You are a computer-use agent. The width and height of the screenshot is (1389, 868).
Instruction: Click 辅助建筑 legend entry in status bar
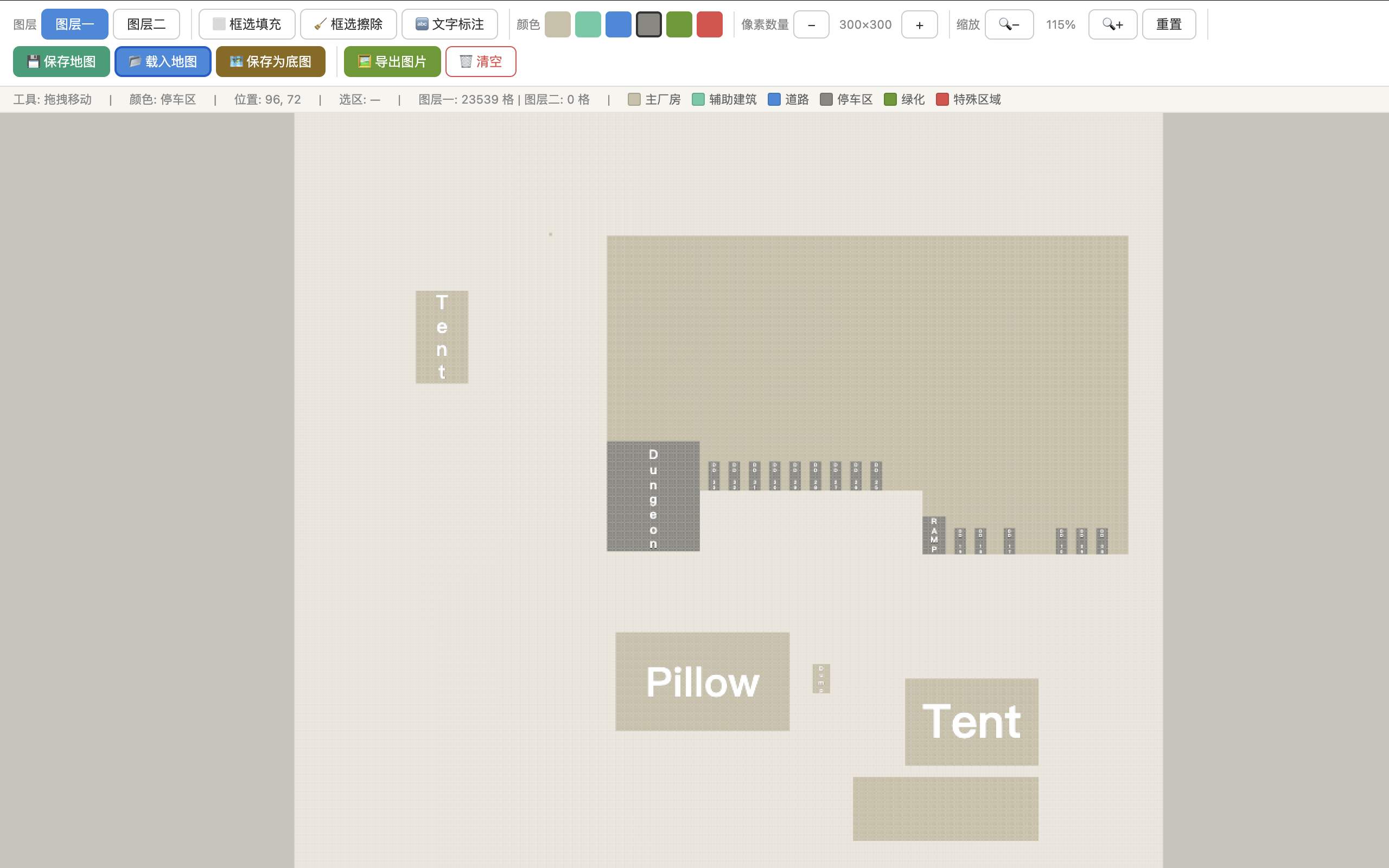[x=724, y=99]
